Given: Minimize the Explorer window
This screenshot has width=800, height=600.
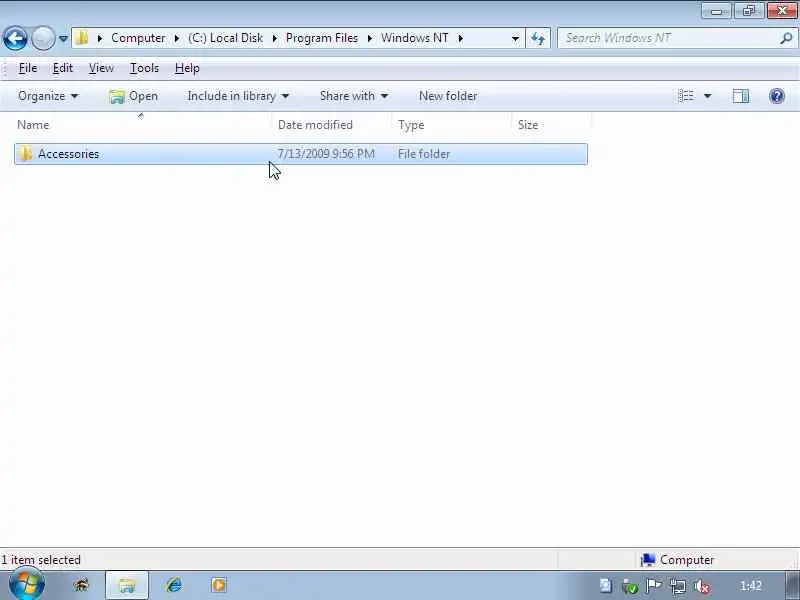Looking at the screenshot, I should coord(716,11).
